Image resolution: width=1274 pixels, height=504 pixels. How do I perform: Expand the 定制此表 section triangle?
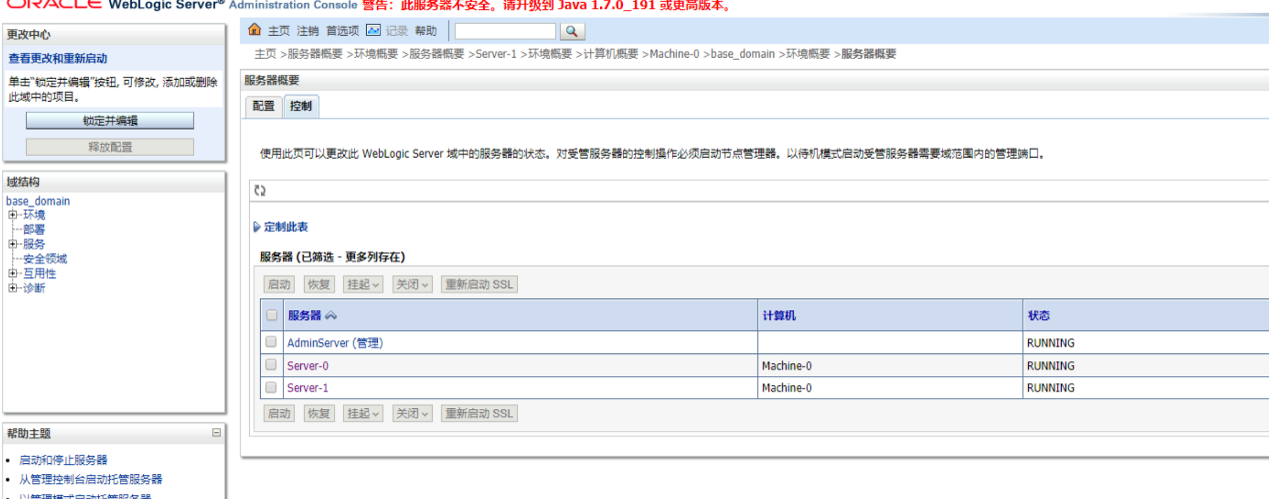point(257,228)
